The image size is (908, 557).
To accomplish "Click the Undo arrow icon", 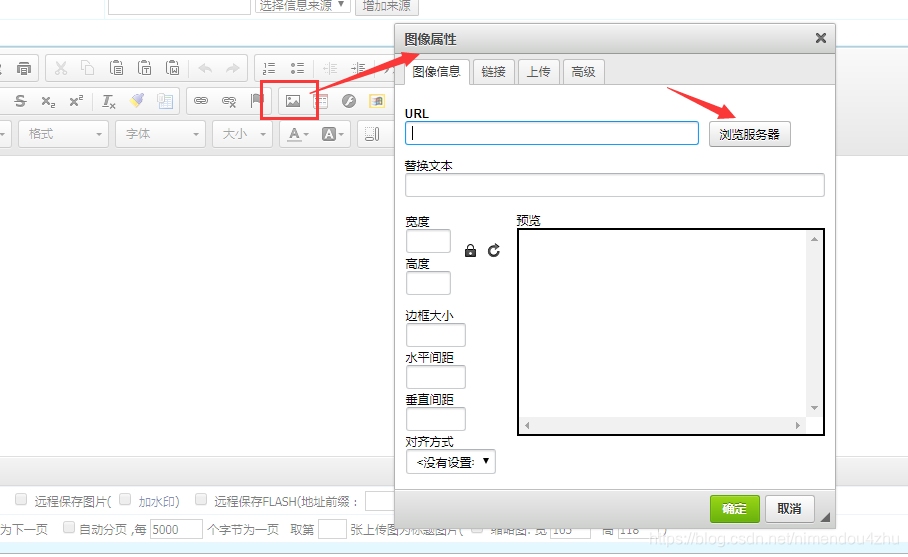I will pos(205,69).
